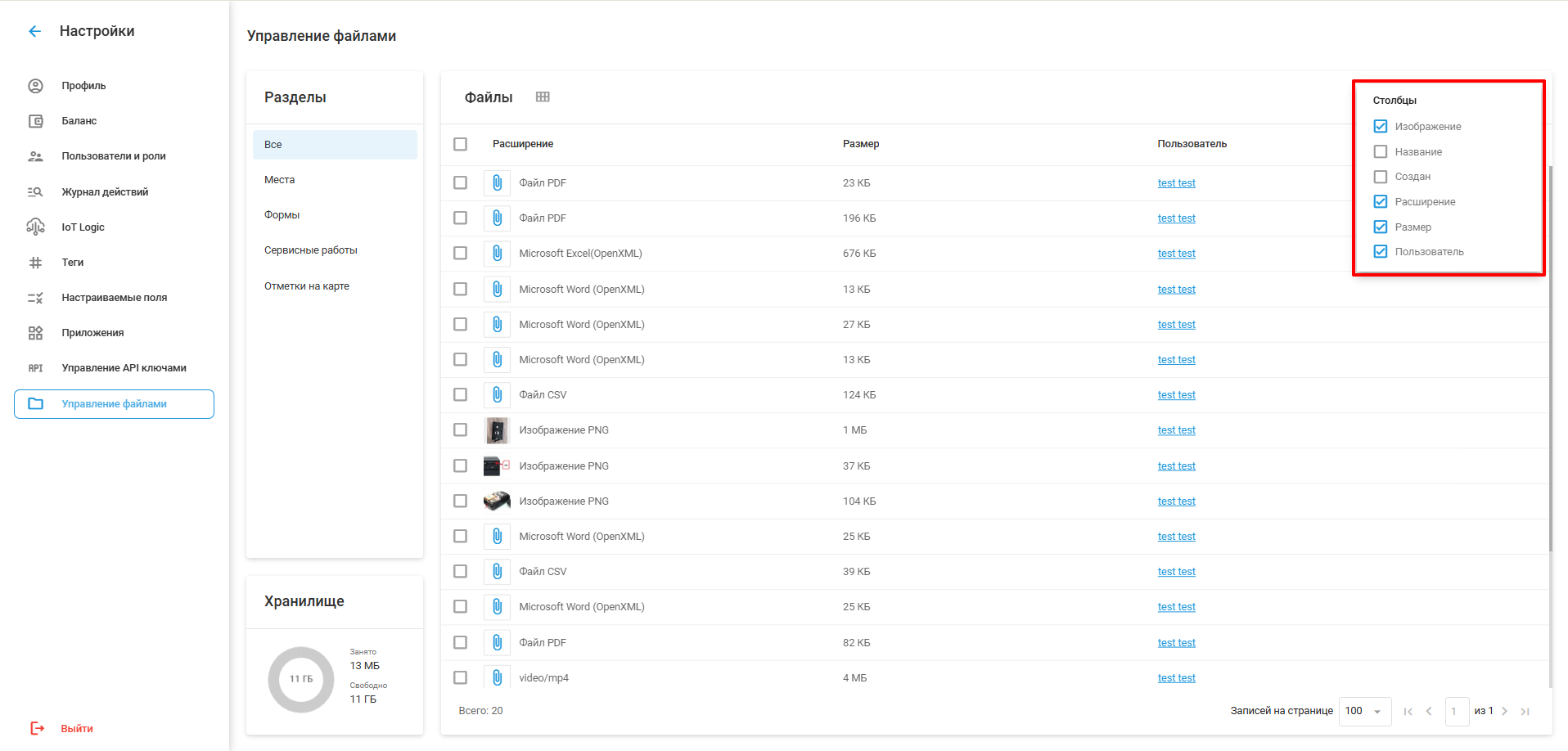Enable the Создан column checkbox

coord(1381,177)
